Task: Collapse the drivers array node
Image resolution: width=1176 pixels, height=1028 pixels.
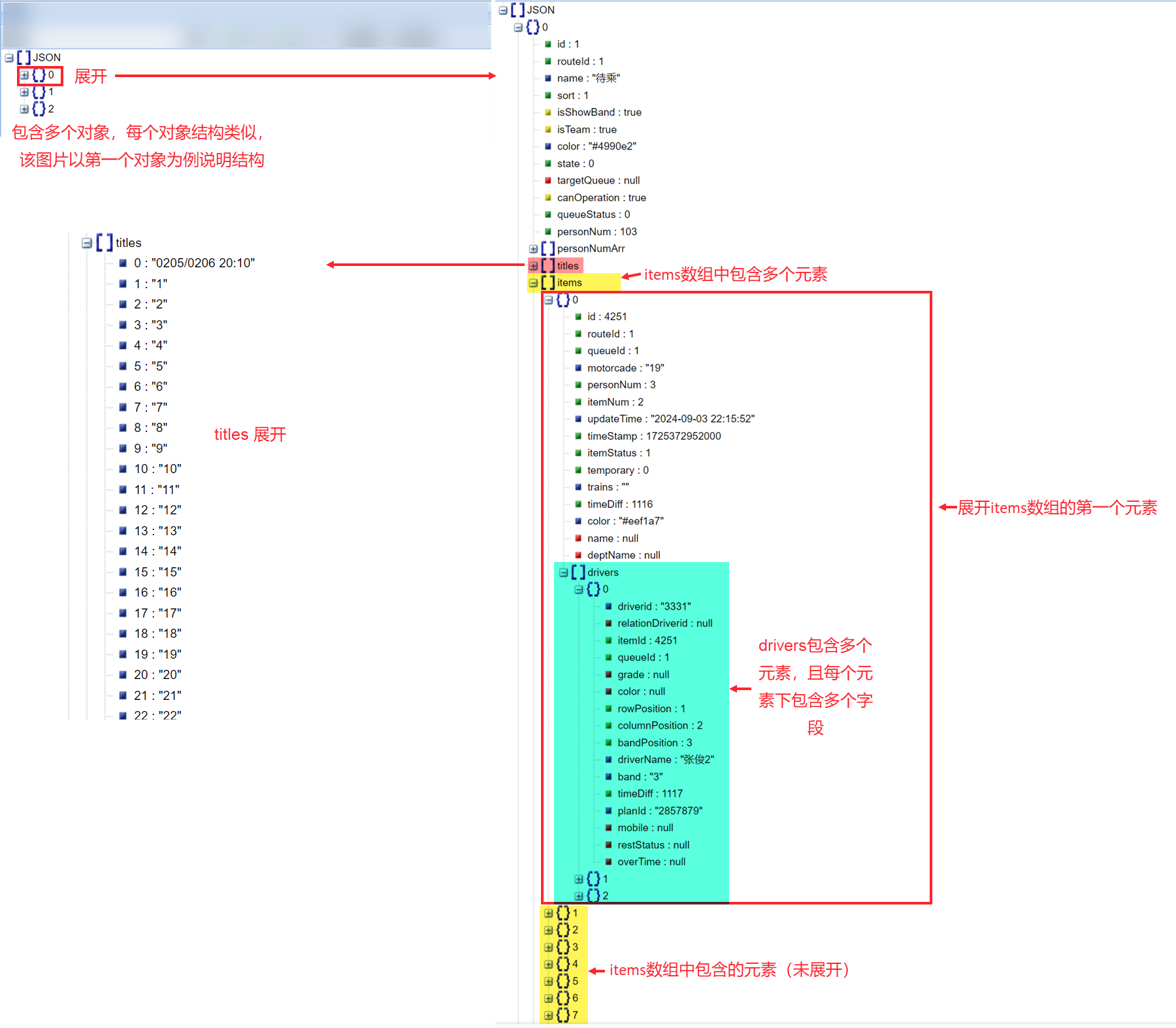Action: tap(563, 572)
